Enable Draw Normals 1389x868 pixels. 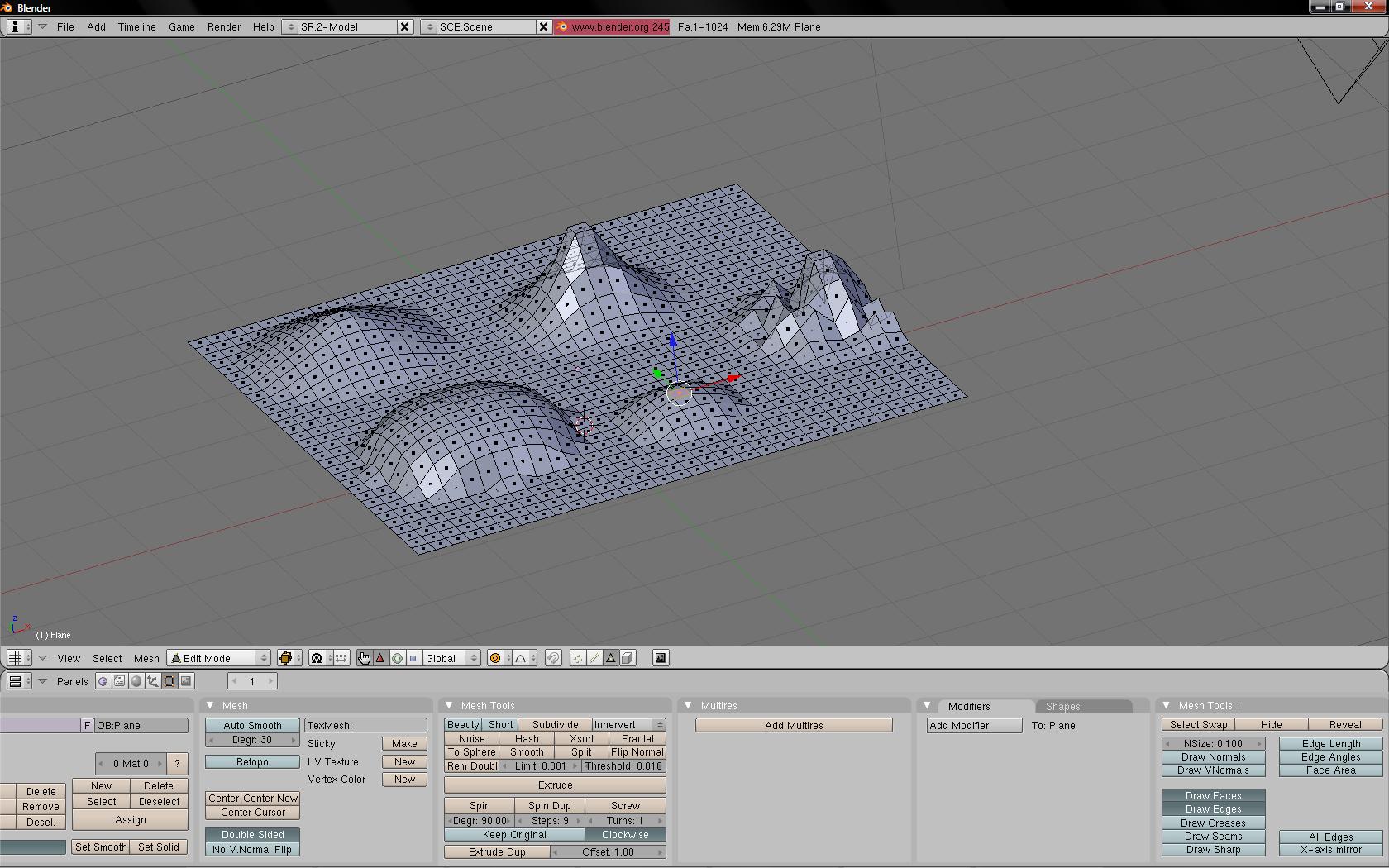(1213, 757)
